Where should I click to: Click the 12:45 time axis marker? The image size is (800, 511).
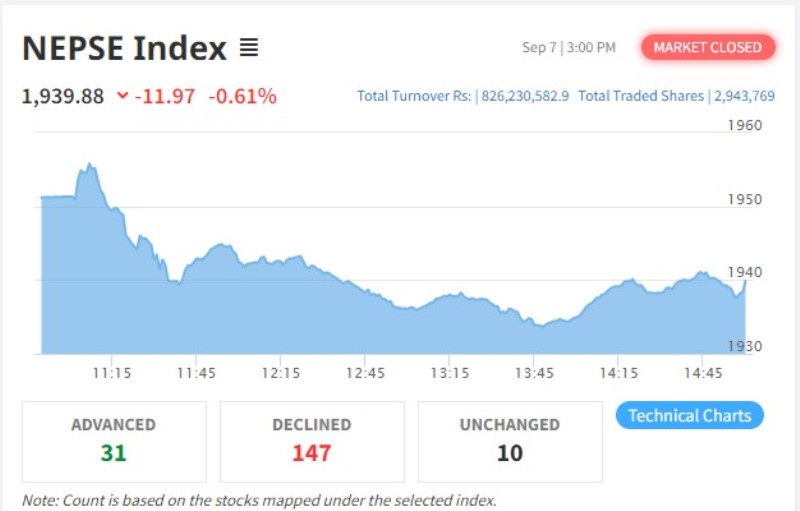365,373
